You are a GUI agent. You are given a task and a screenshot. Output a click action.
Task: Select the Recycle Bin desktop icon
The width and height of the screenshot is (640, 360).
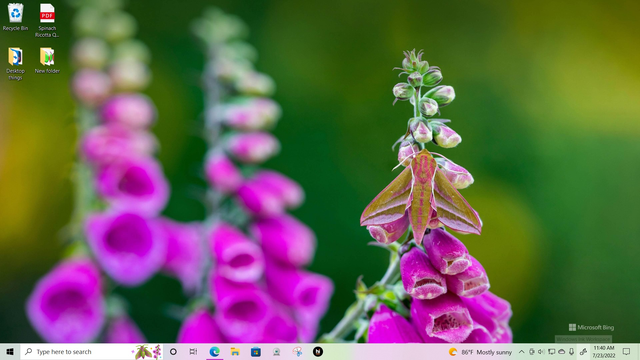[16, 17]
